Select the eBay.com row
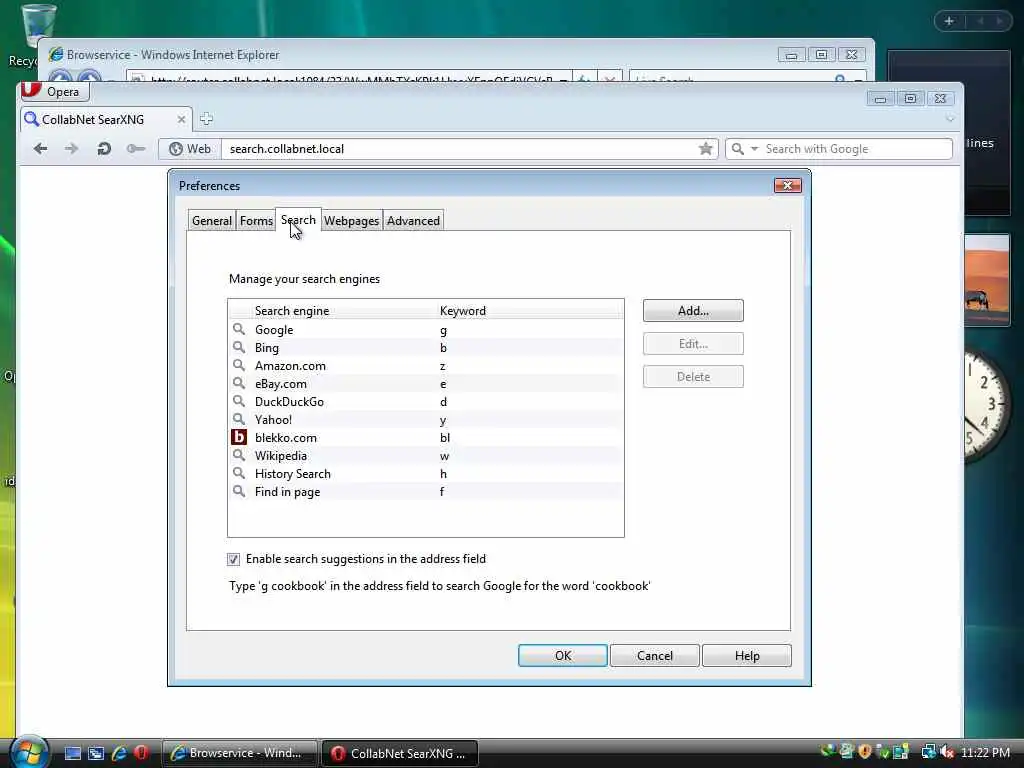 coord(426,384)
